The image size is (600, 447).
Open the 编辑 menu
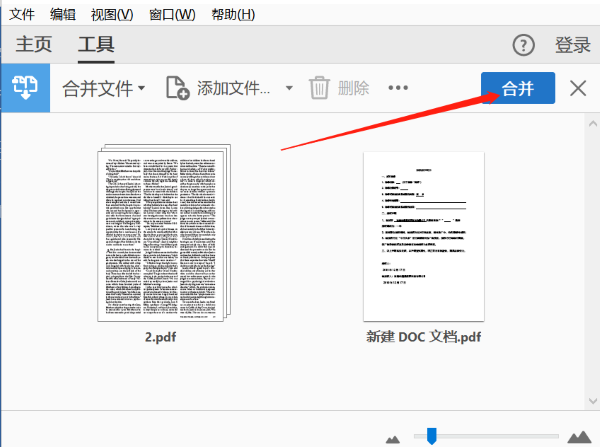(62, 14)
